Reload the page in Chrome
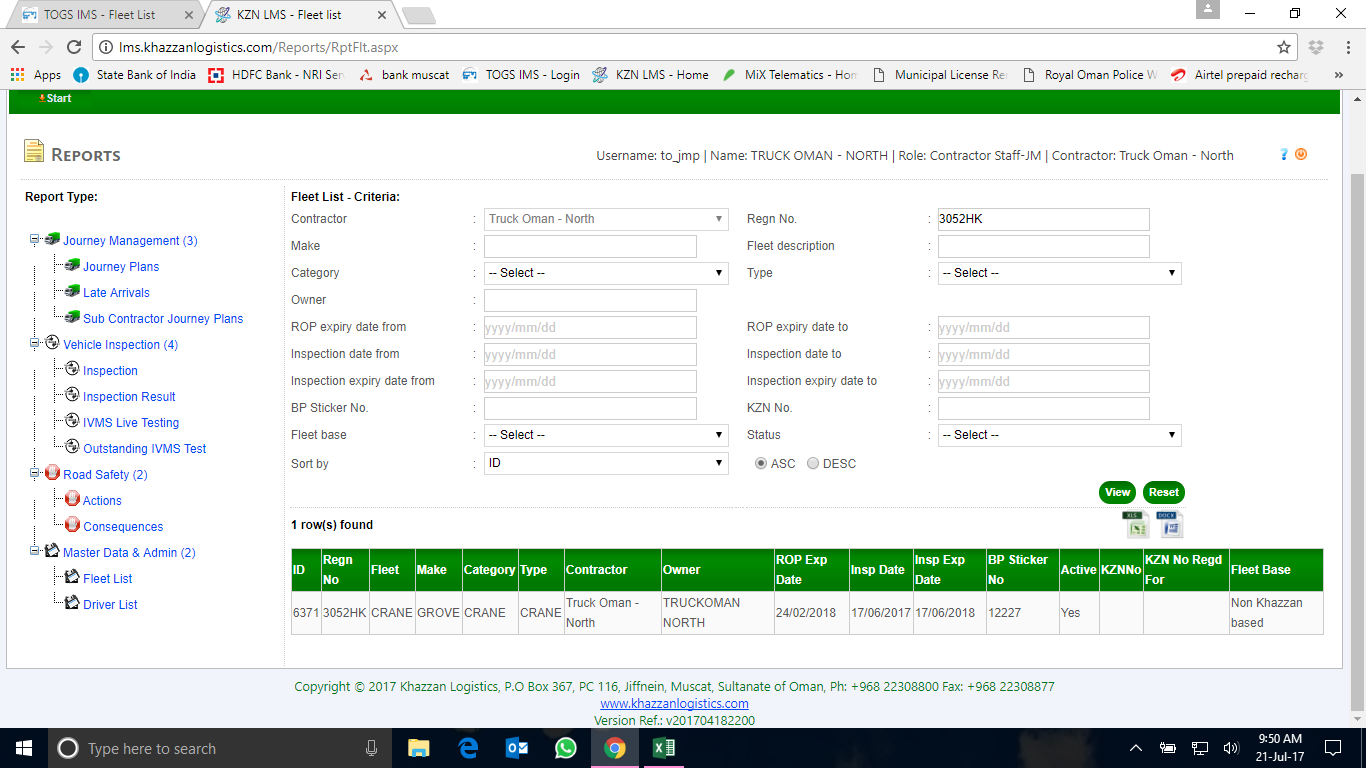Screen dimensions: 1366x768 73,47
